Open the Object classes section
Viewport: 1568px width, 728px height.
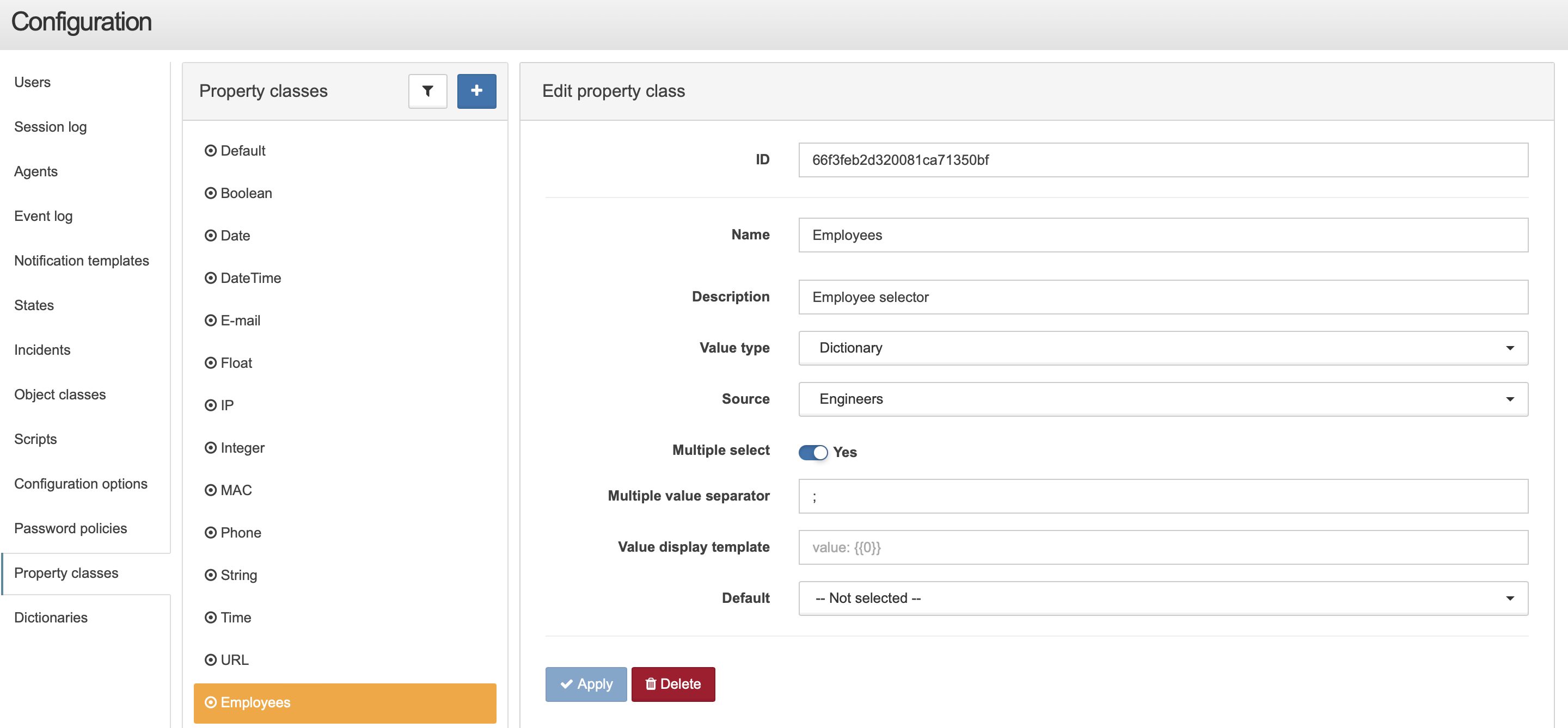60,394
